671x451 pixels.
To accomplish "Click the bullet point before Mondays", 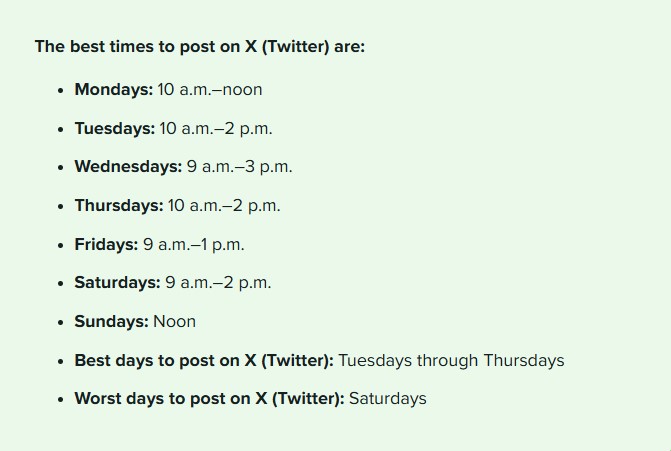I will point(61,90).
